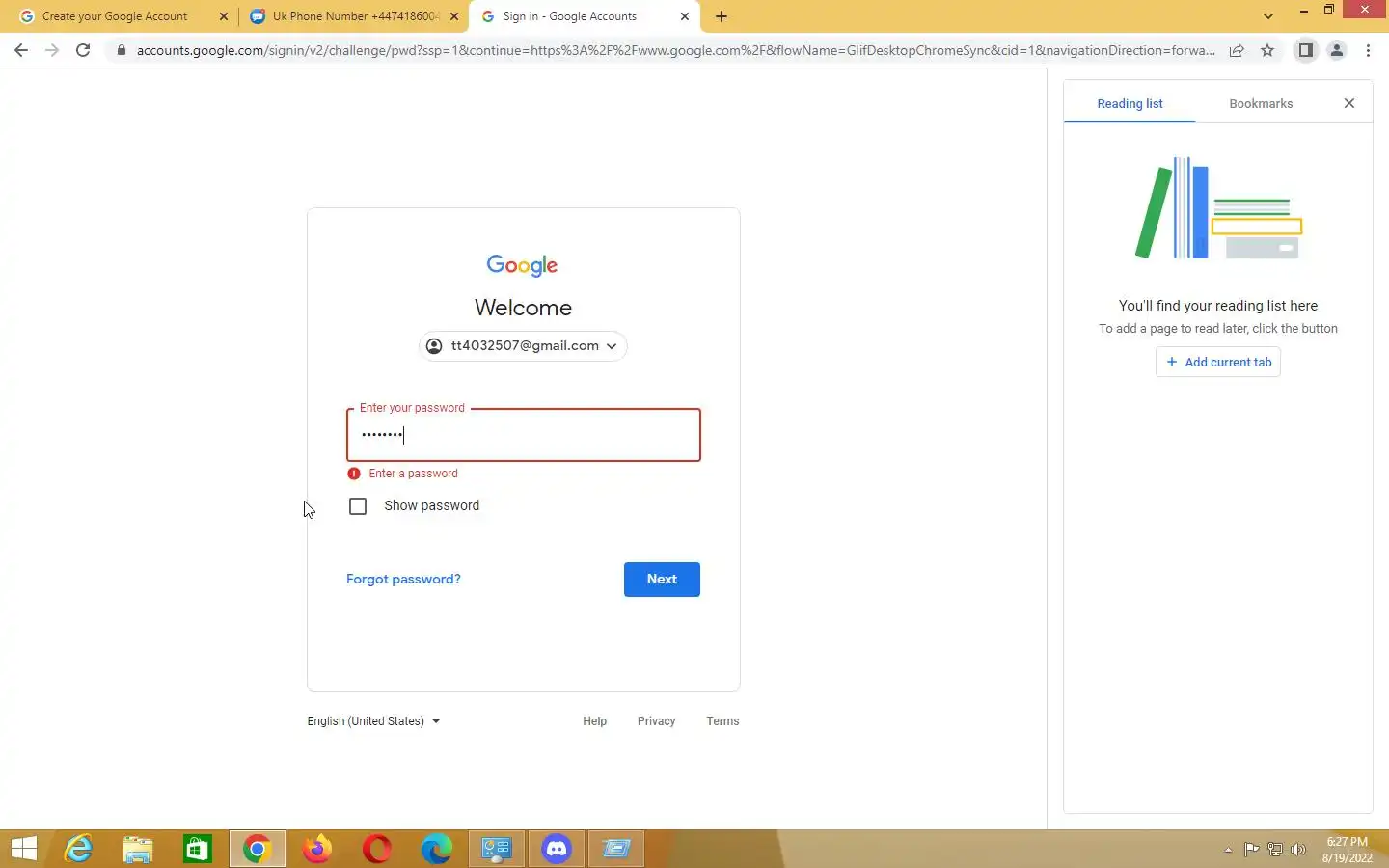Close the Create your Google Account tab

(224, 16)
